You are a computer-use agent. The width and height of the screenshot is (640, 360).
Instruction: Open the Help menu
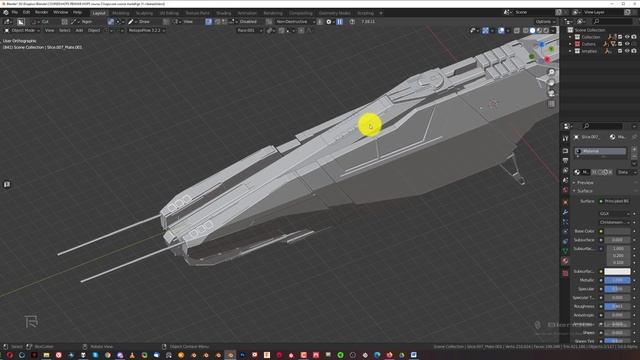coord(77,12)
